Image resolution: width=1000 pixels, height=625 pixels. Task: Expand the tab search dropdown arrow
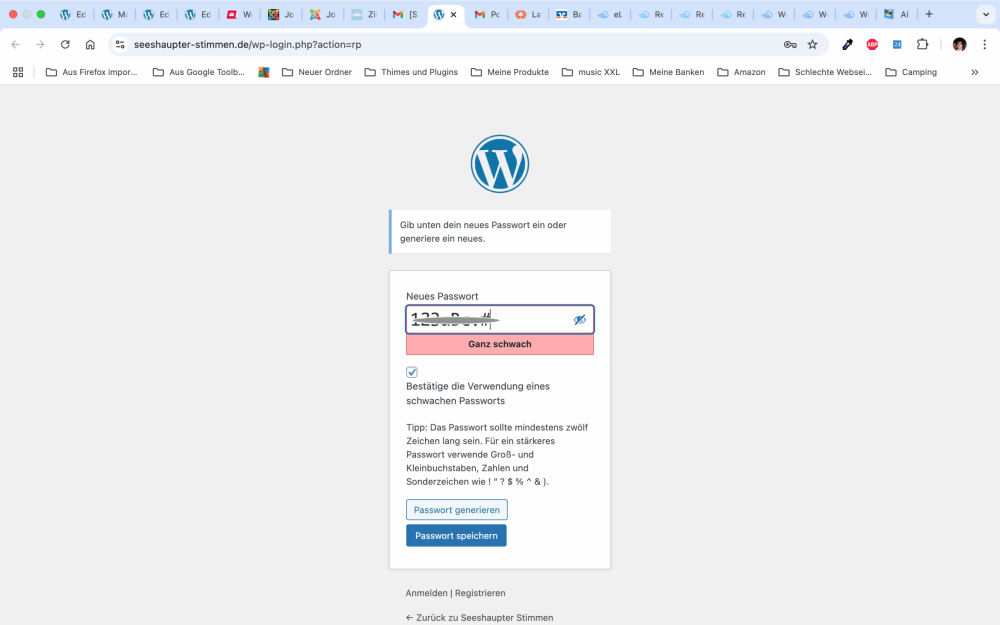click(982, 15)
